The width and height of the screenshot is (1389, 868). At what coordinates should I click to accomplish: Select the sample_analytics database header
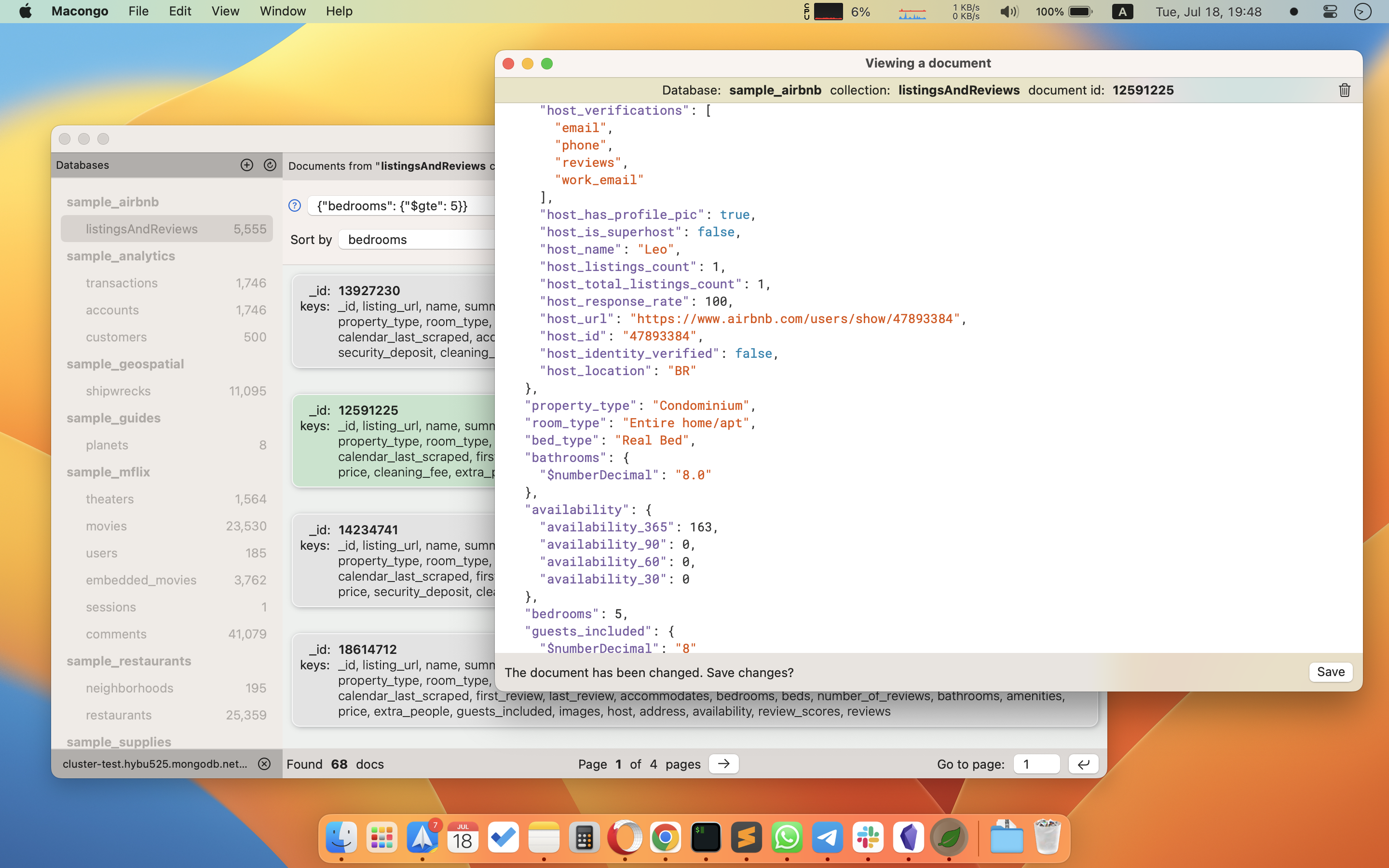(121, 256)
